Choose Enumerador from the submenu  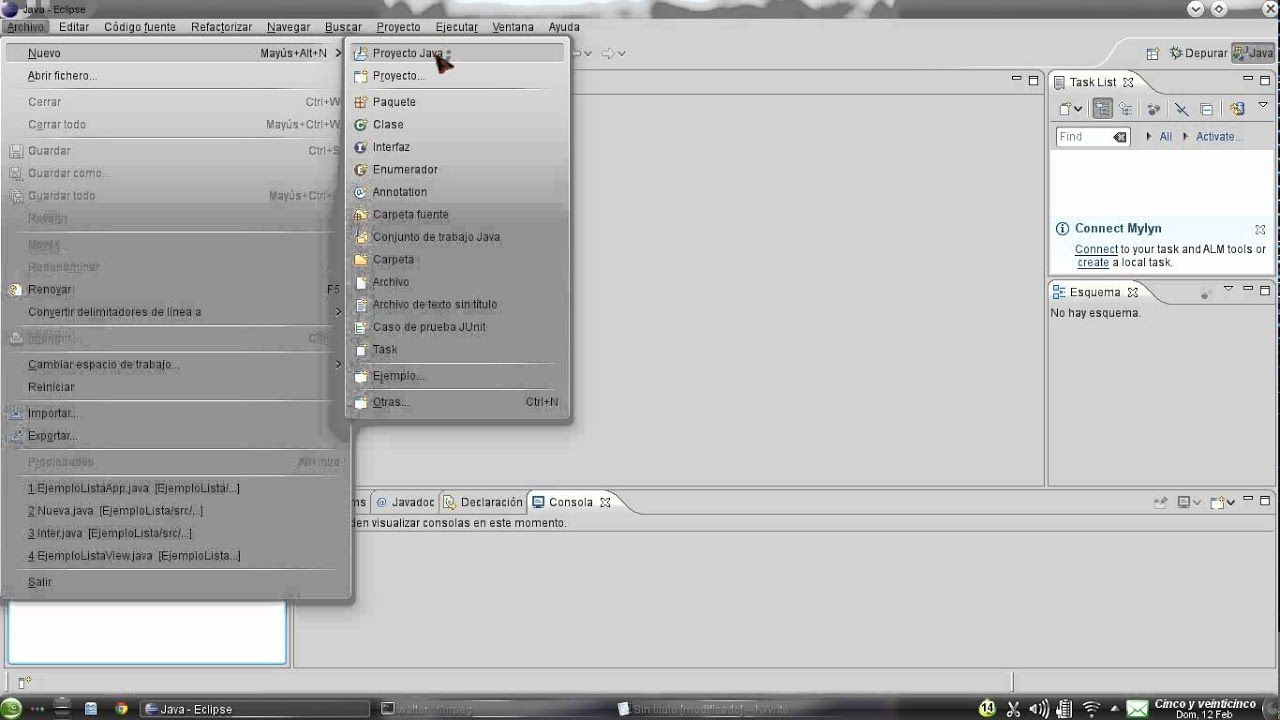click(x=457, y=169)
